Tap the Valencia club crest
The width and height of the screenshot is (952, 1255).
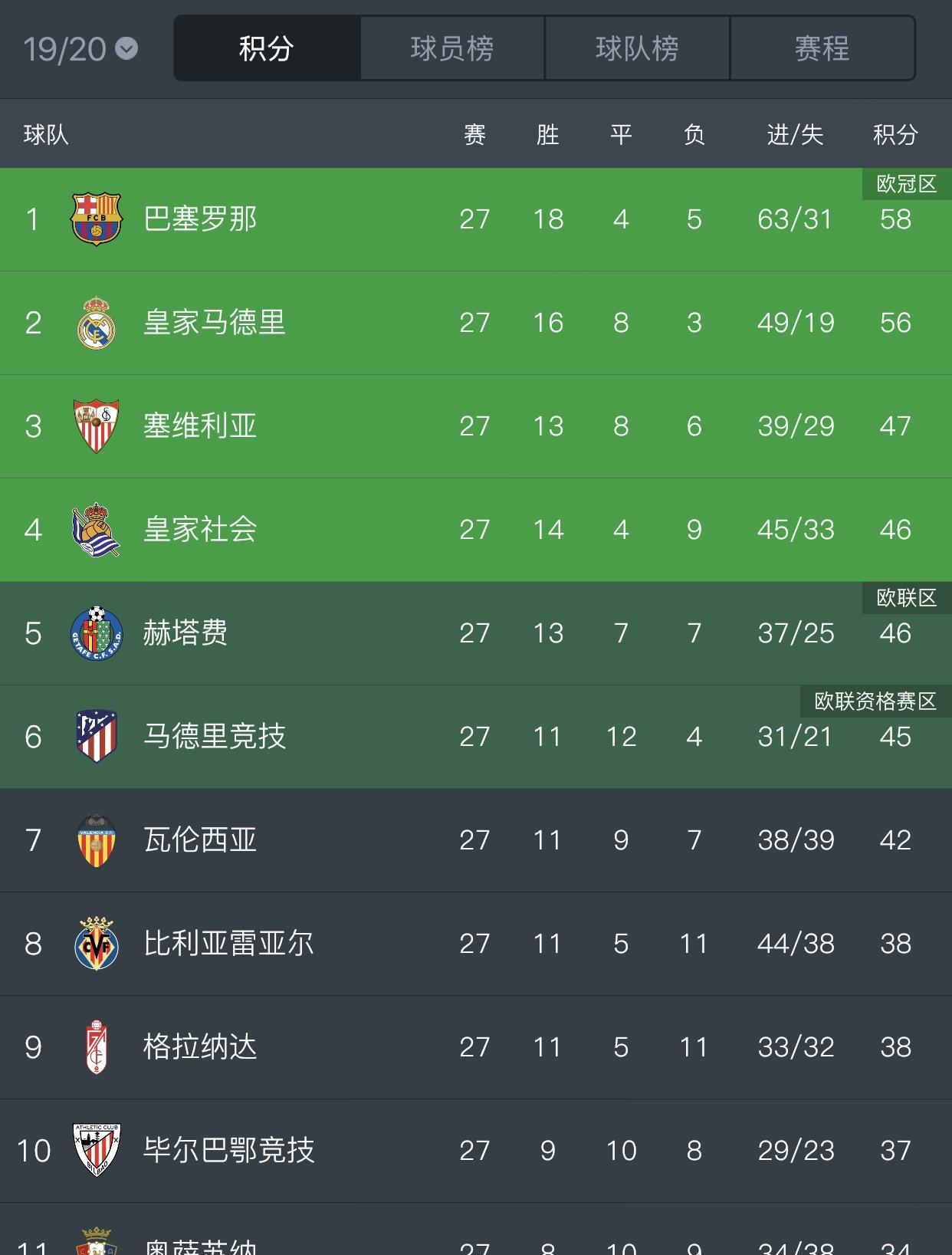click(97, 840)
